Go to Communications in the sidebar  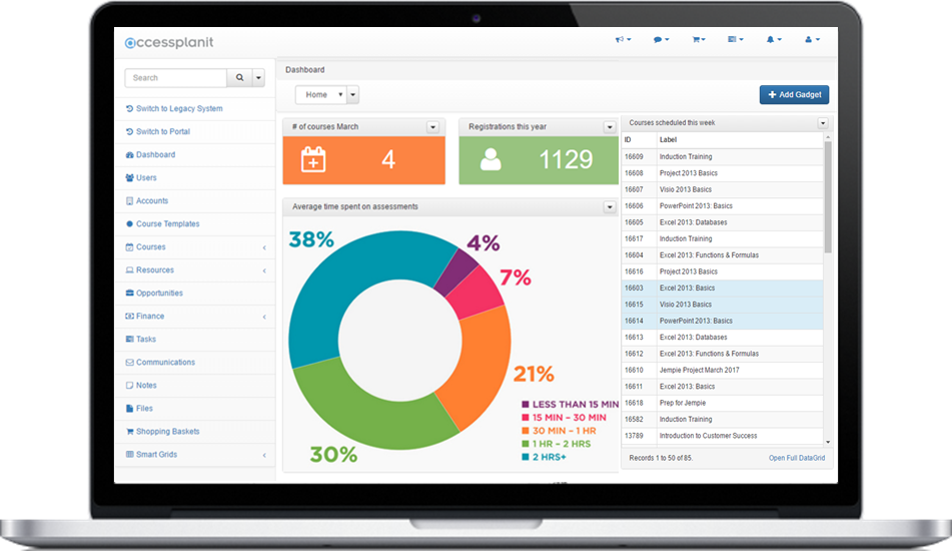pos(165,362)
